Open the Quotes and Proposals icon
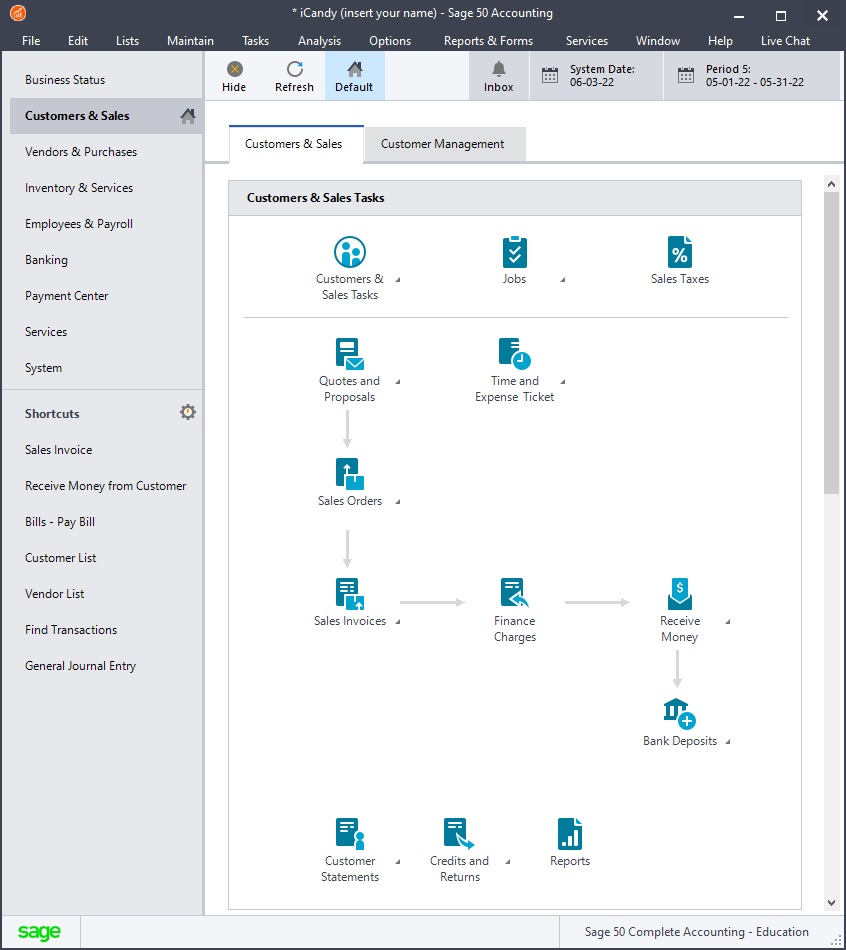 click(x=350, y=354)
